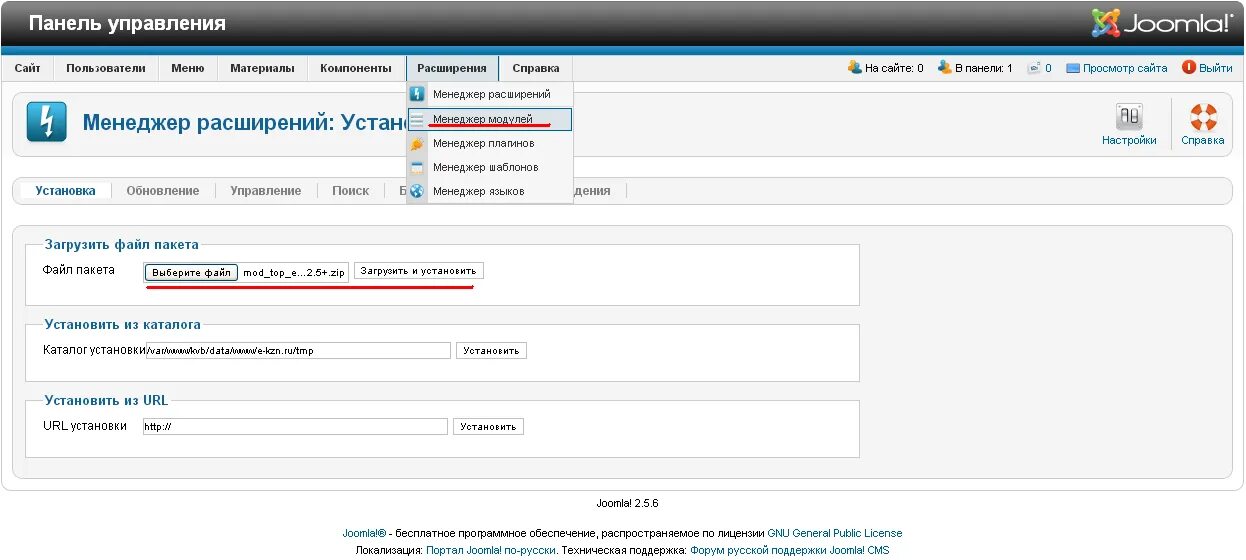Viewport: 1246px width, 560px height.
Task: Click the Joomla!® footer link
Action: [364, 533]
